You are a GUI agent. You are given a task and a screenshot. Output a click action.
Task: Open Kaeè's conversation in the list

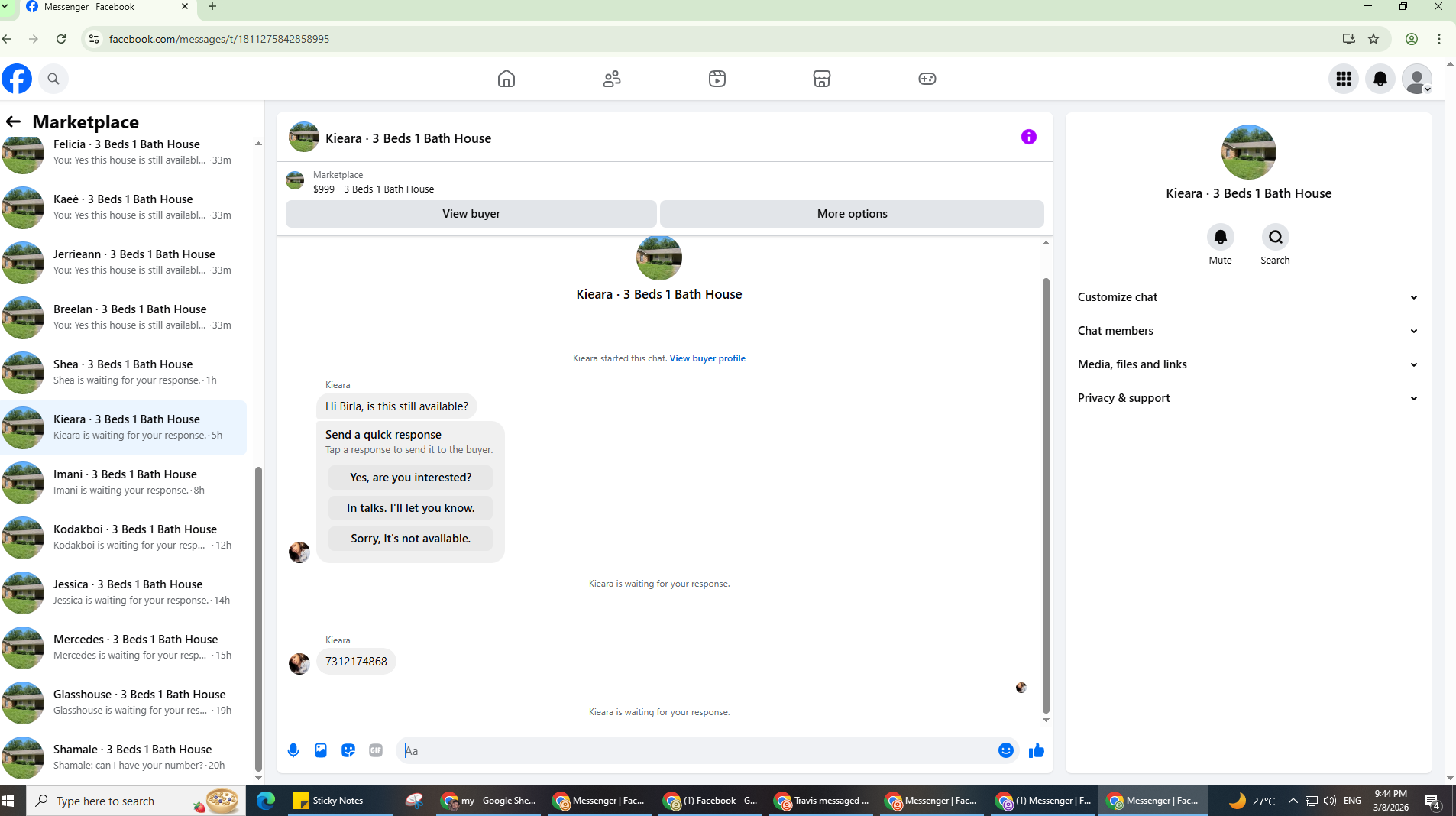click(x=124, y=207)
